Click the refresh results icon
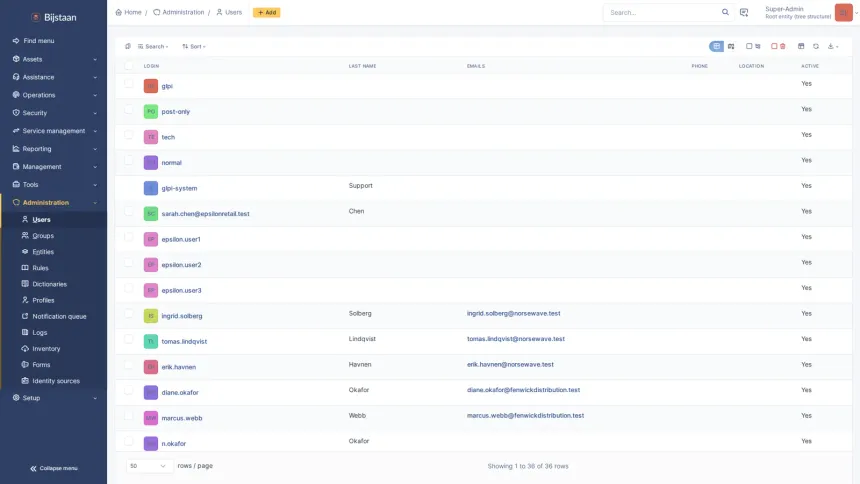 (816, 47)
